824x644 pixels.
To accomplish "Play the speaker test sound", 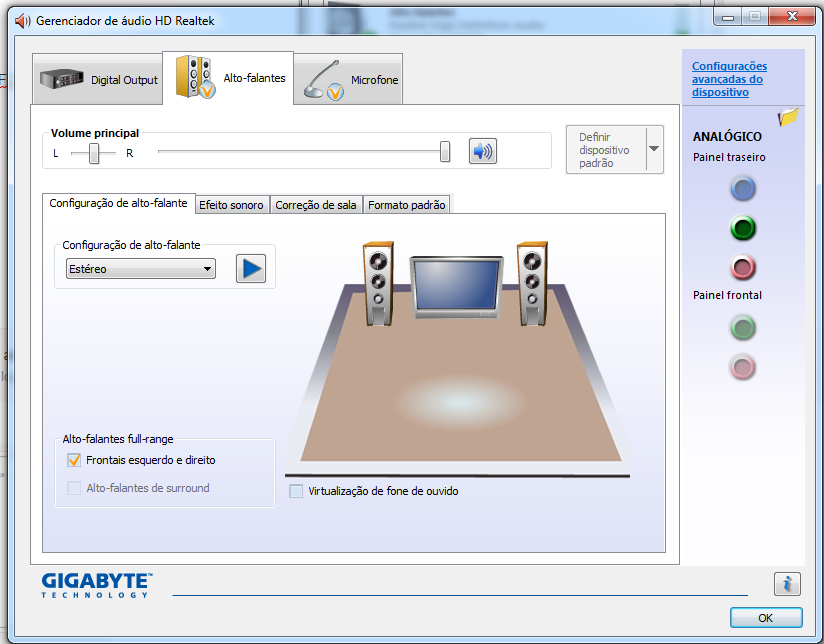I will [x=251, y=269].
